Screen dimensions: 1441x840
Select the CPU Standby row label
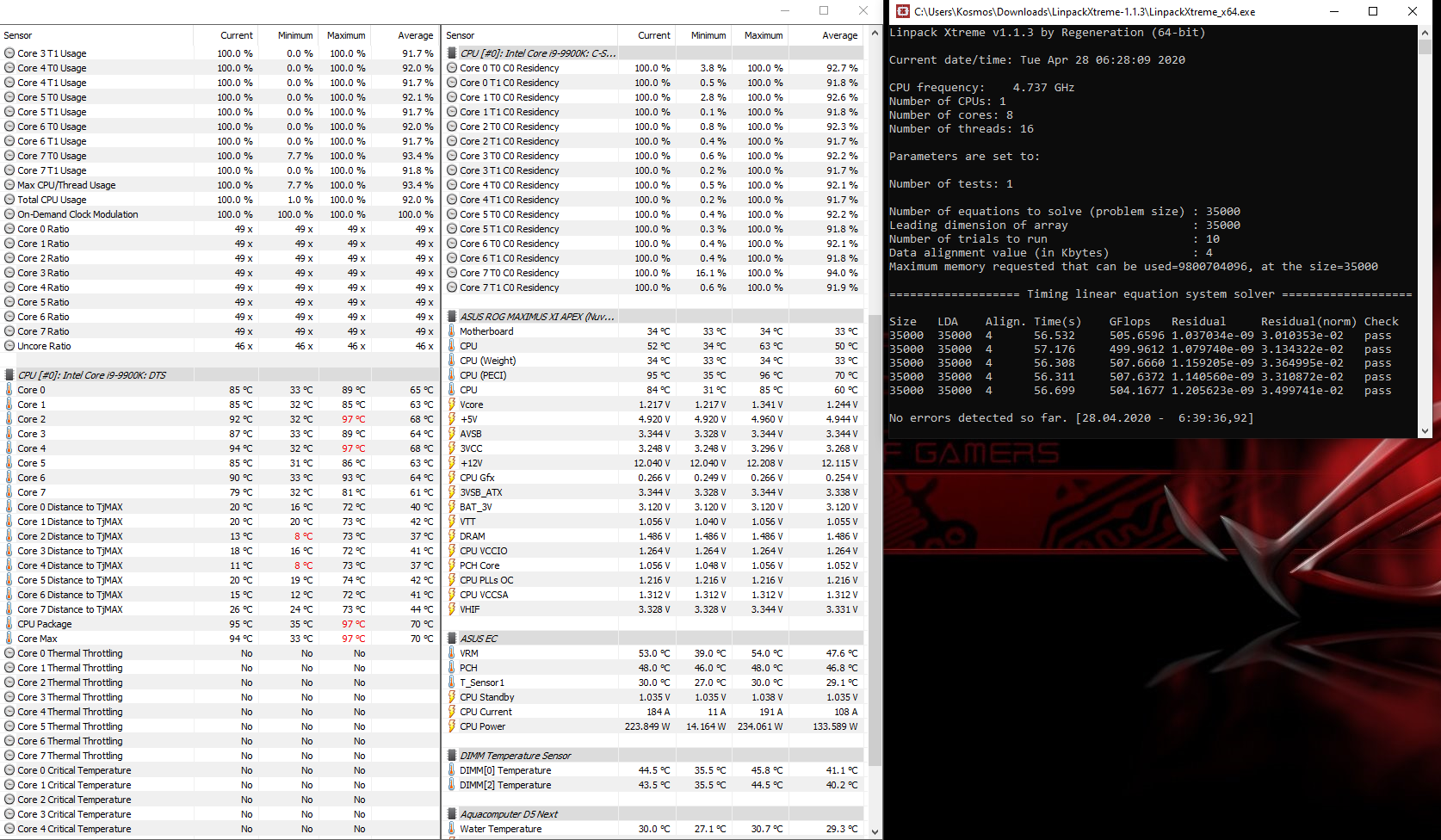point(486,697)
